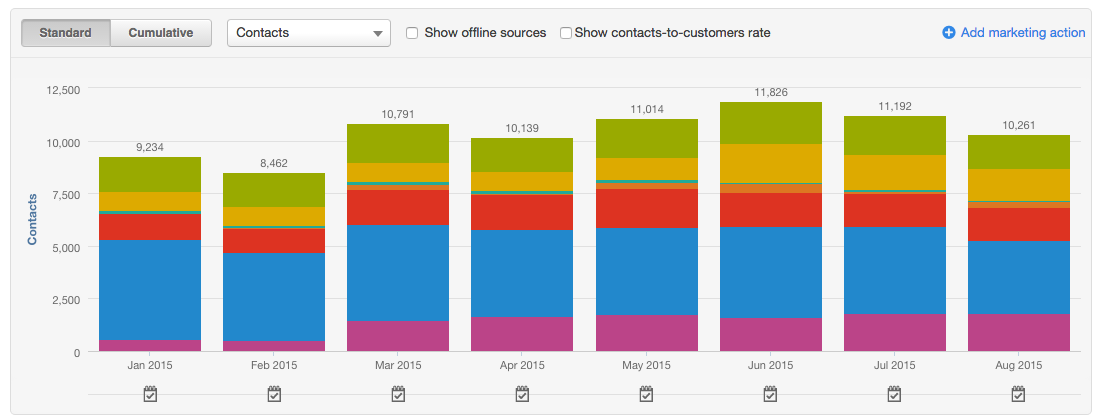
Task: Switch to the Cumulative chart view
Action: (160, 33)
